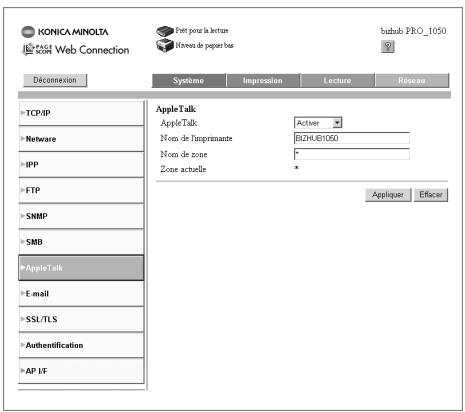This screenshot has height=412, width=465.
Task: Open the IPP menu entry
Action: coord(81,165)
